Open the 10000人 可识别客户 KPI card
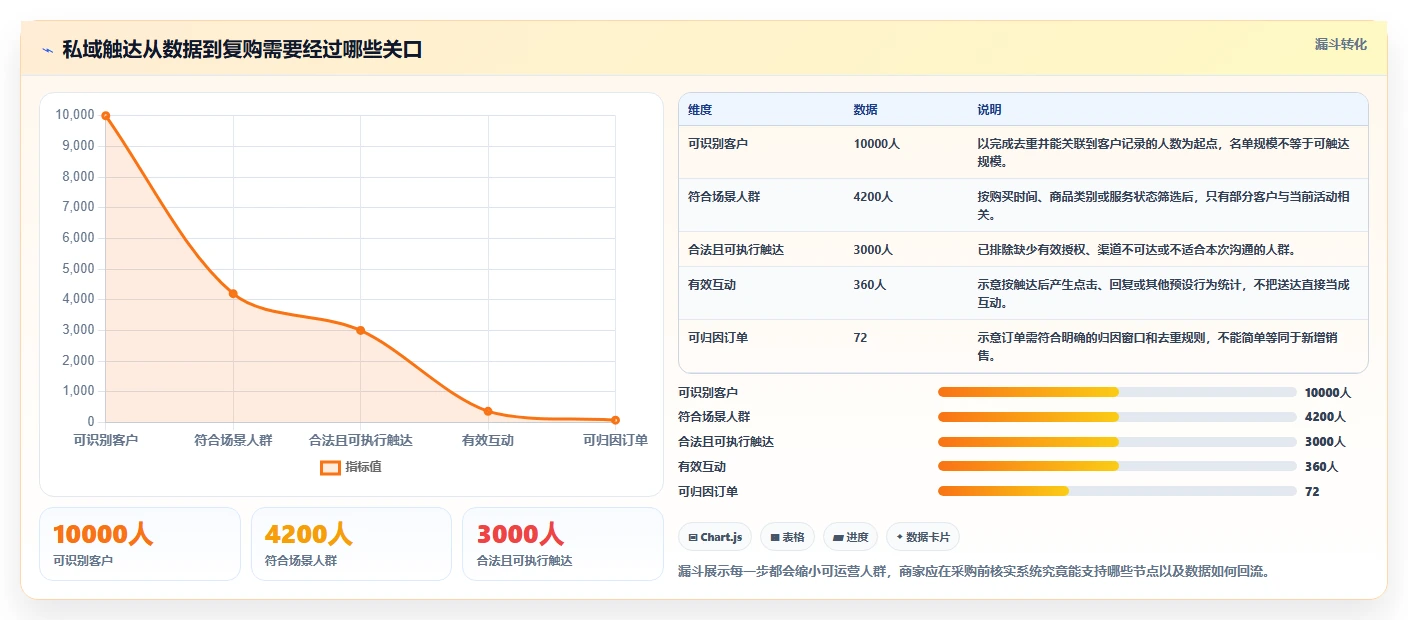Screen dimensions: 1408x620 140,544
